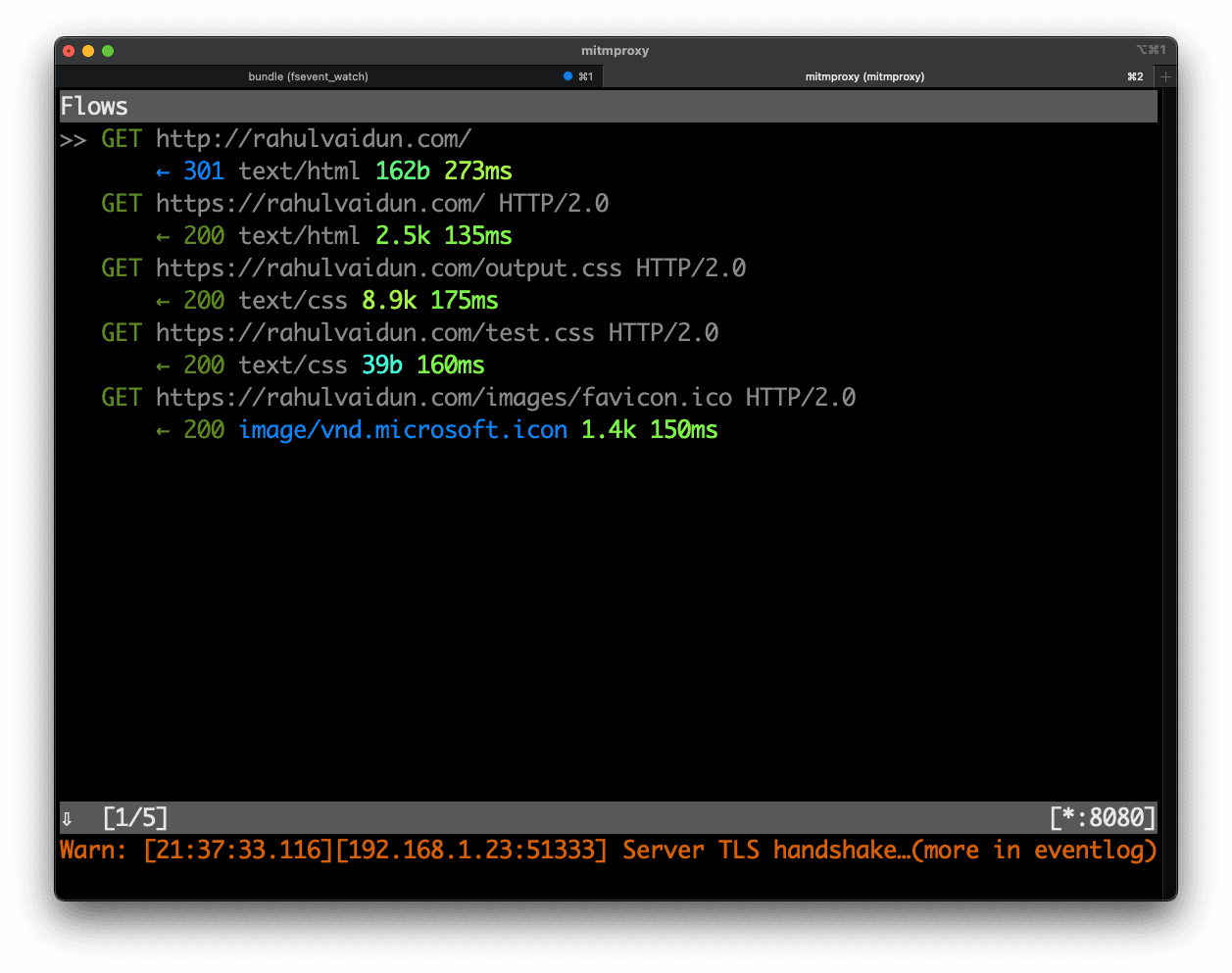Click the 175ms response time

pos(465,301)
